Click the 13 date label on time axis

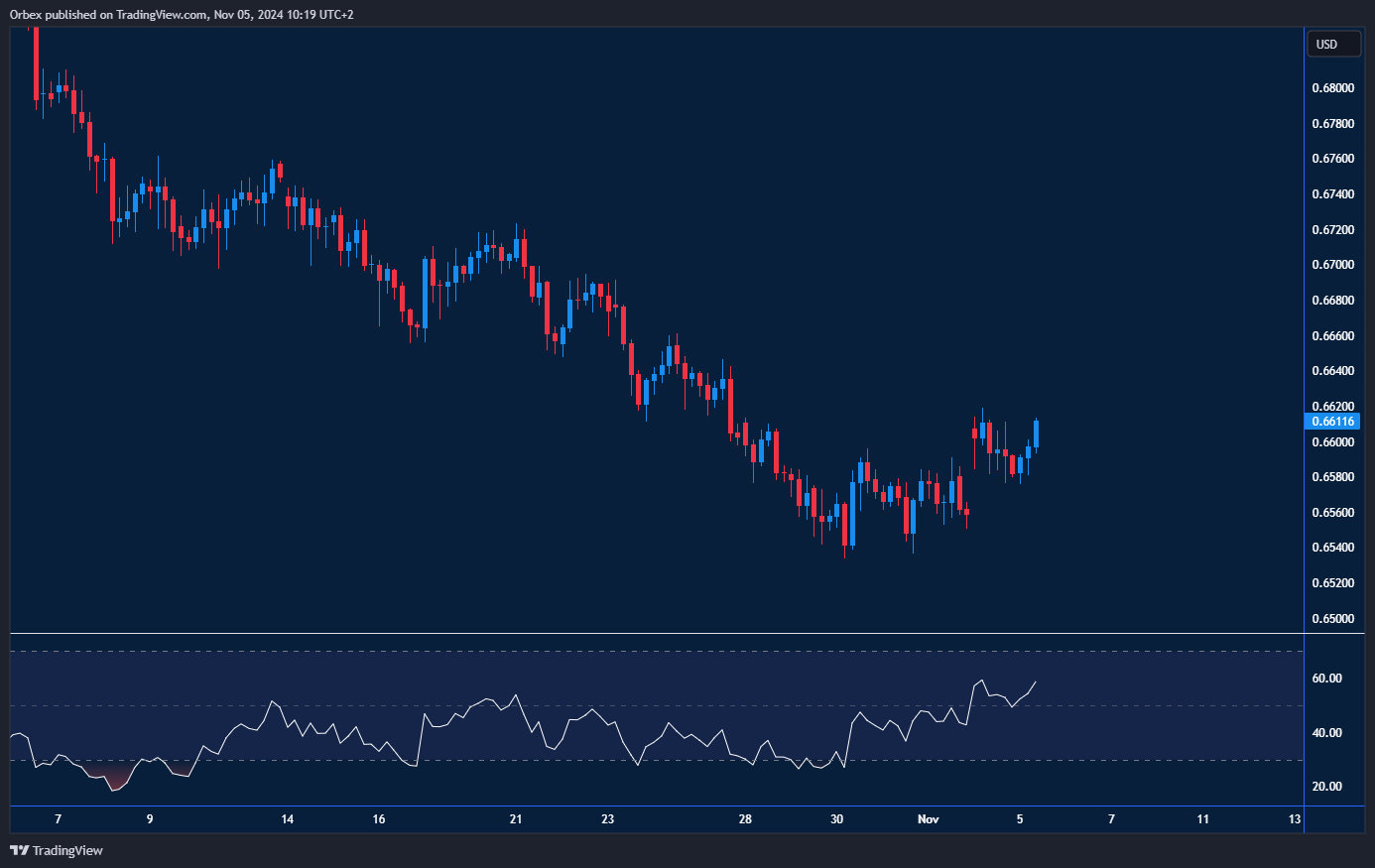click(1295, 819)
